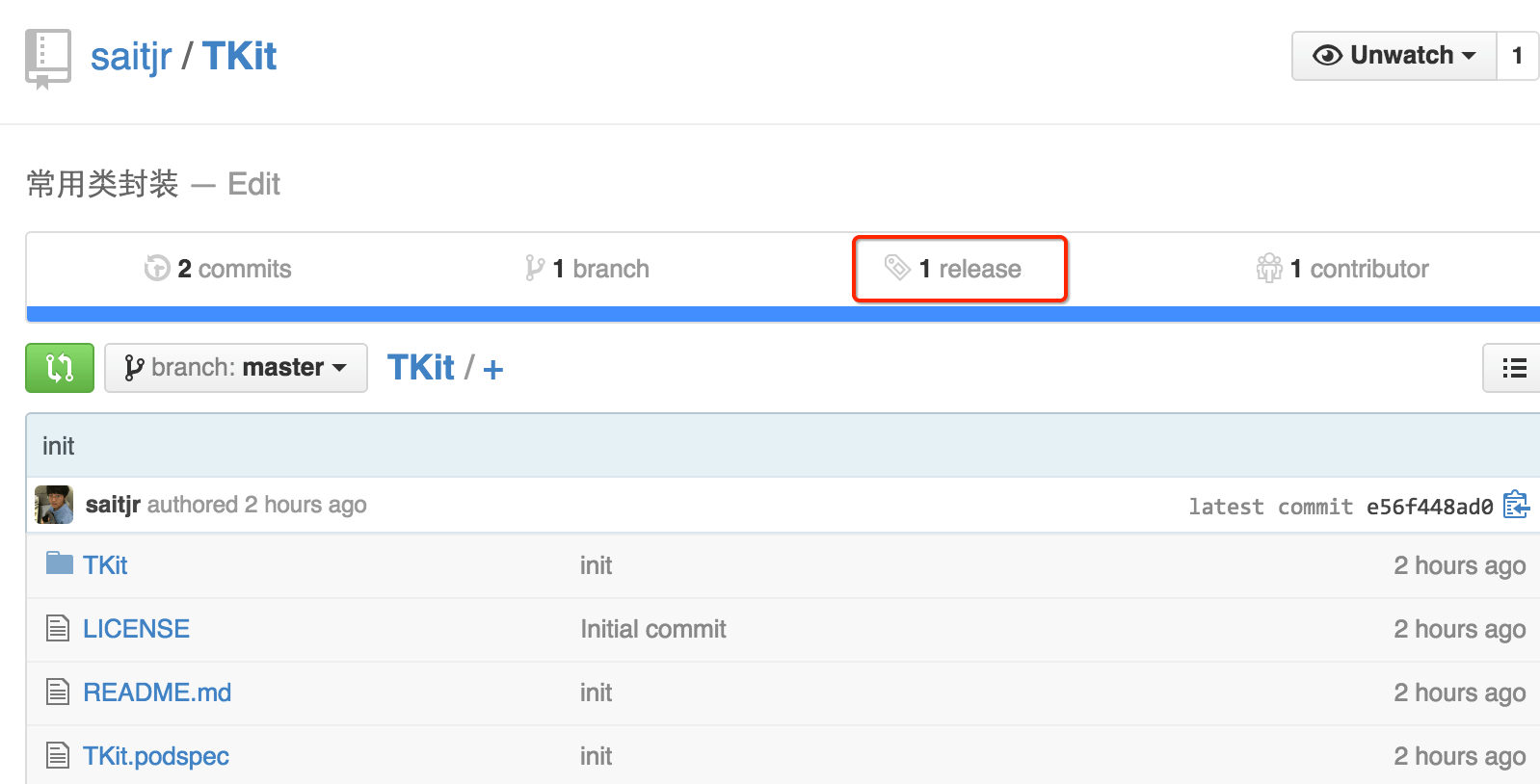Click saitjr's avatar thumbnail

[x=54, y=505]
